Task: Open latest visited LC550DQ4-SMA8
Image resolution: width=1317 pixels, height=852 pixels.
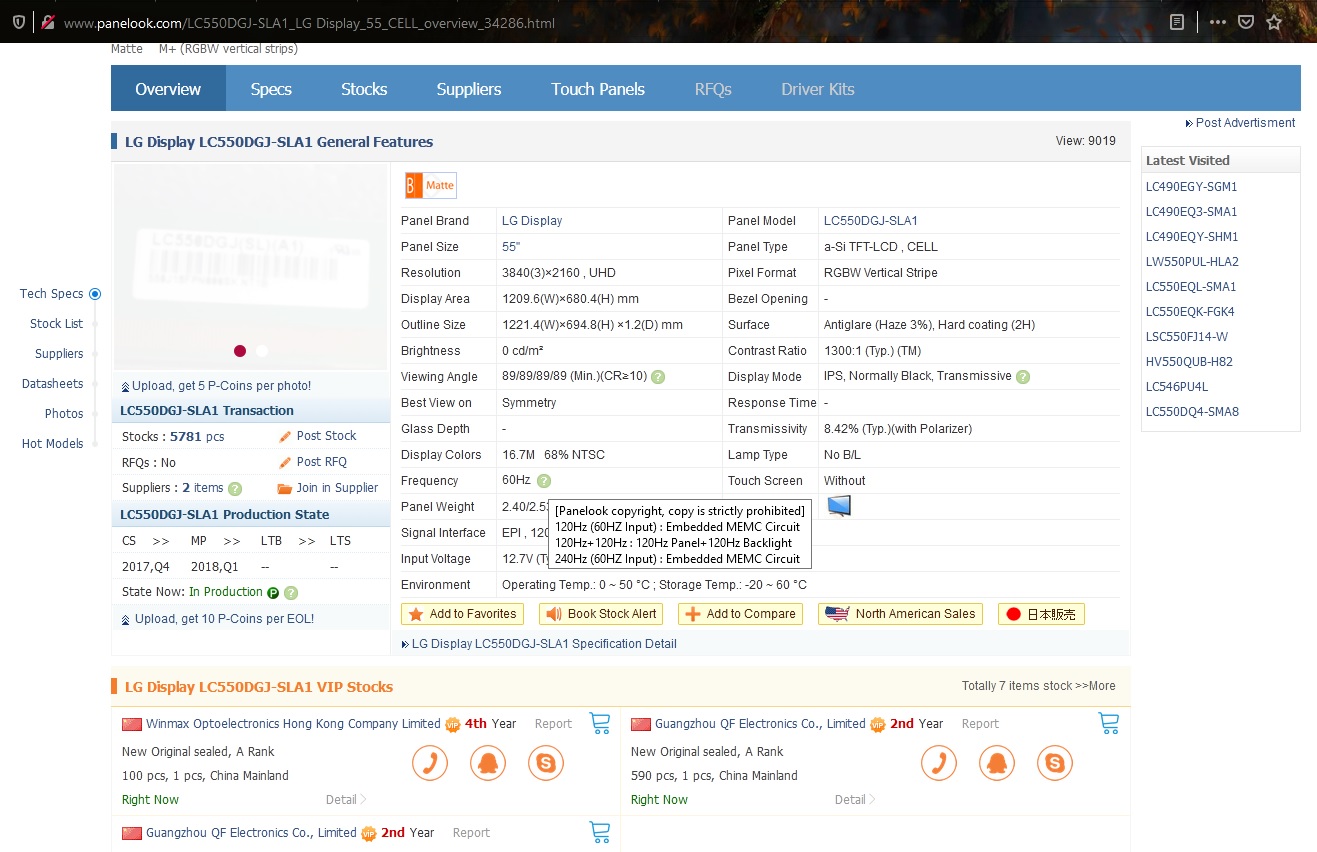Action: pyautogui.click(x=1192, y=412)
